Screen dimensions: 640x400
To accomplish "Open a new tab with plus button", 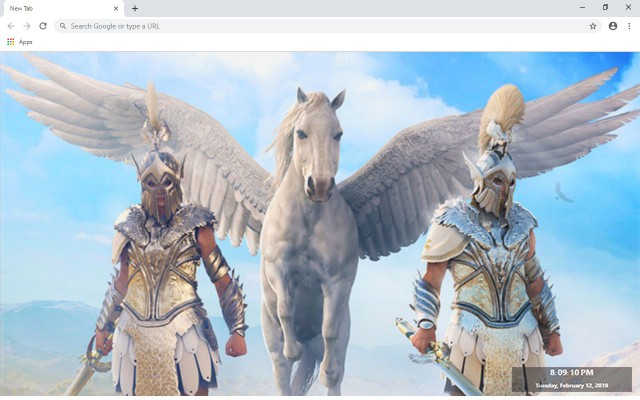I will 135,8.
